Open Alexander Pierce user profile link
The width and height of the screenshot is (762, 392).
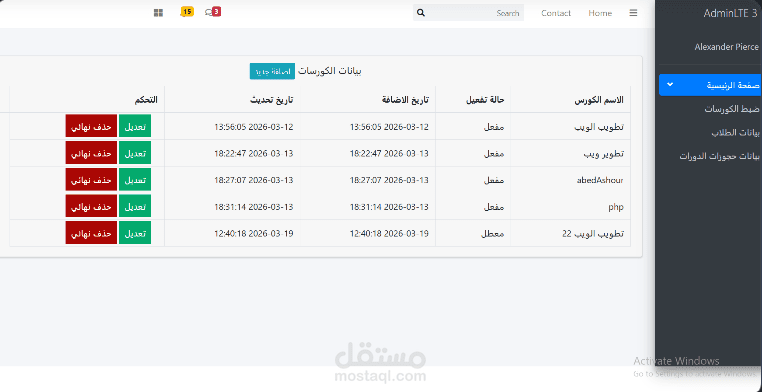(726, 47)
